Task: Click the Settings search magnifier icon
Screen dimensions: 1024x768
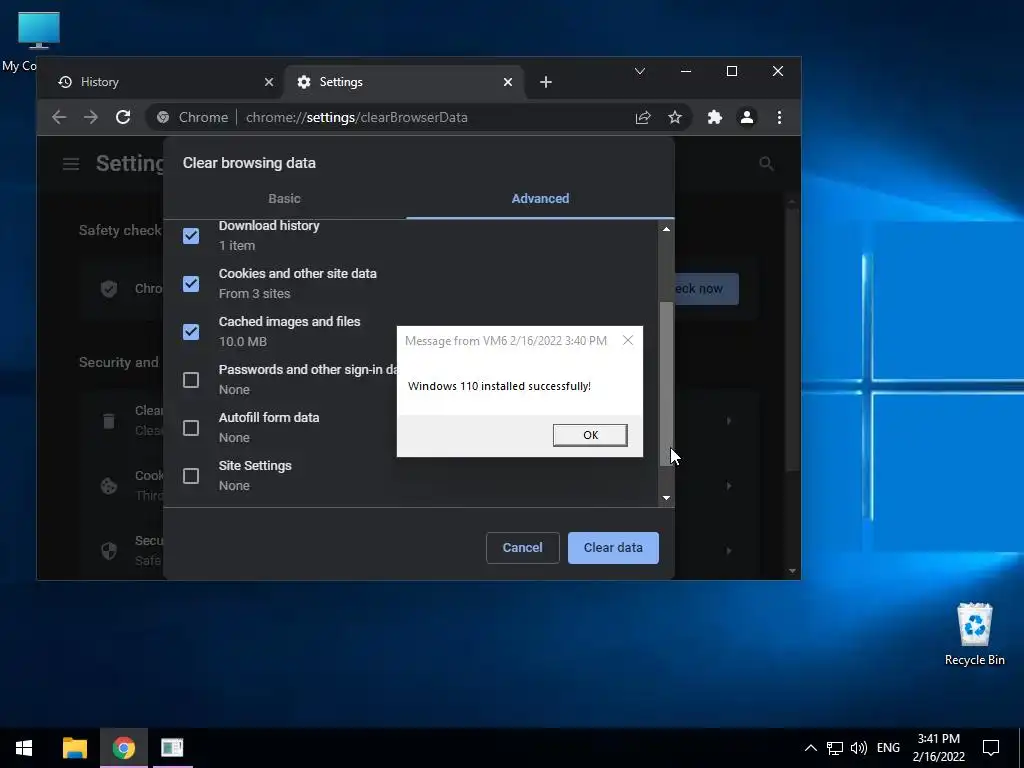Action: [767, 163]
